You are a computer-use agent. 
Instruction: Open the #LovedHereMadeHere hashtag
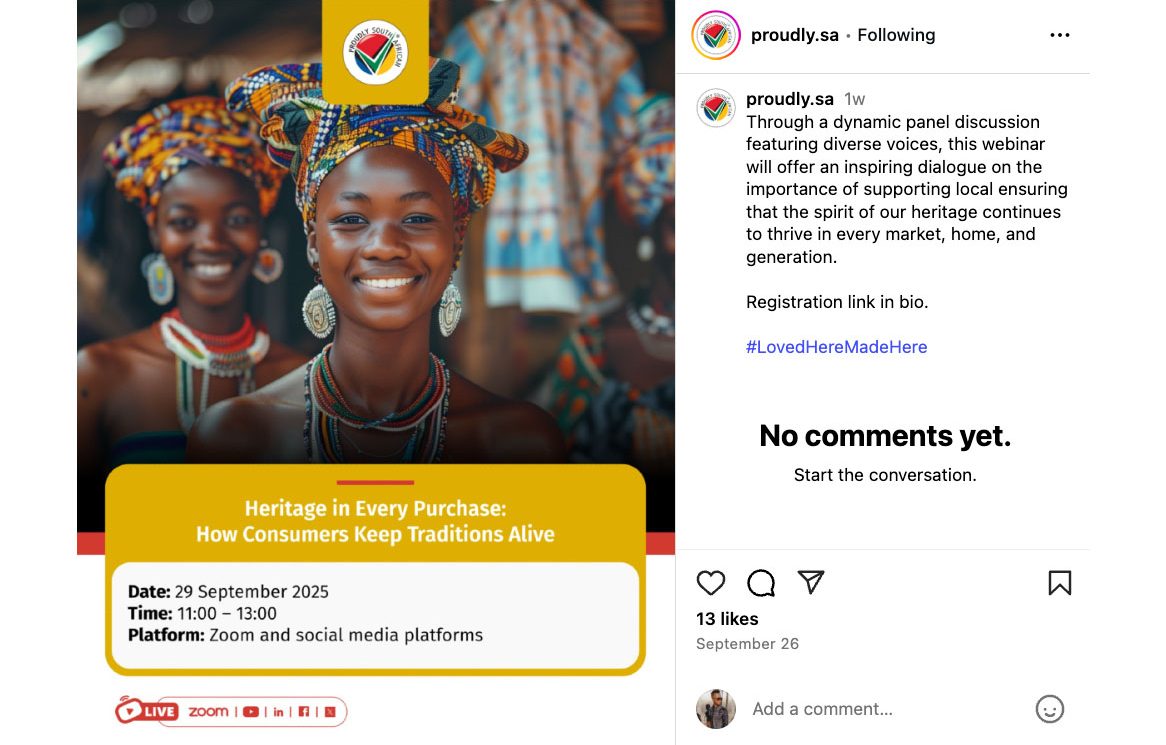pyautogui.click(x=837, y=347)
